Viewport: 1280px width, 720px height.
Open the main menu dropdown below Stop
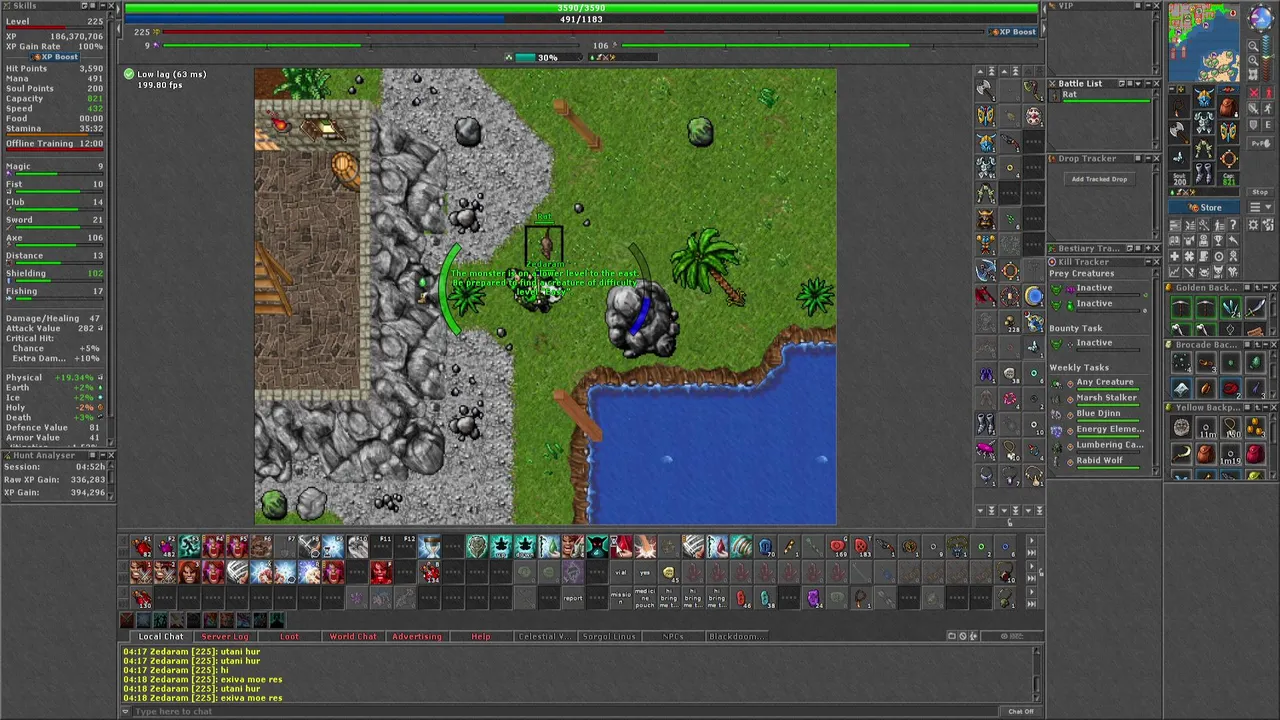(x=1260, y=207)
